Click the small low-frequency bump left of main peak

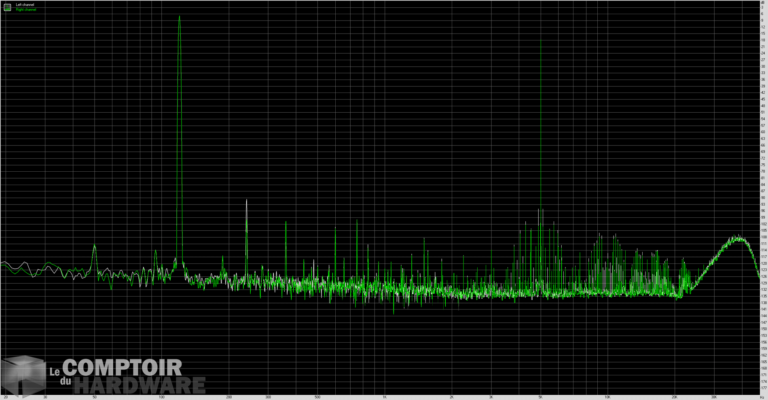pyautogui.click(x=95, y=246)
